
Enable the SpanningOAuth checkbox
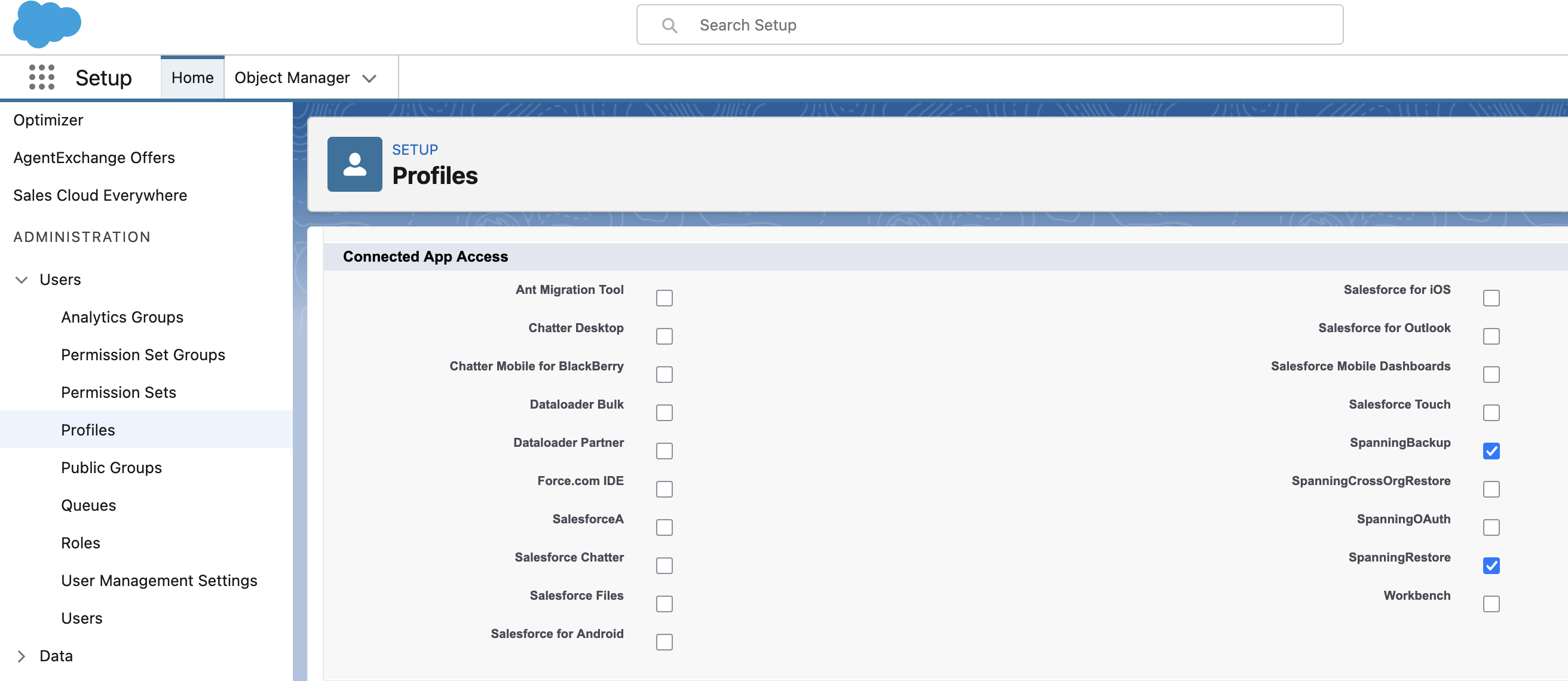click(x=1492, y=527)
